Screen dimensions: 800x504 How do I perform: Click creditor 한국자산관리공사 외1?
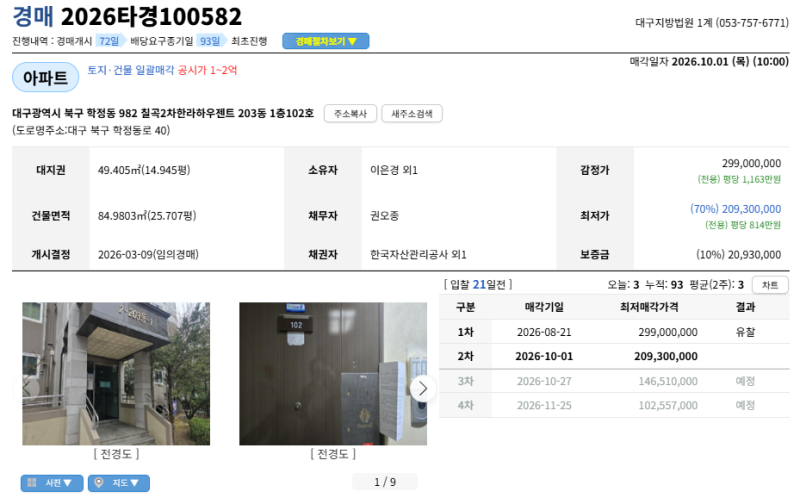[x=418, y=254]
